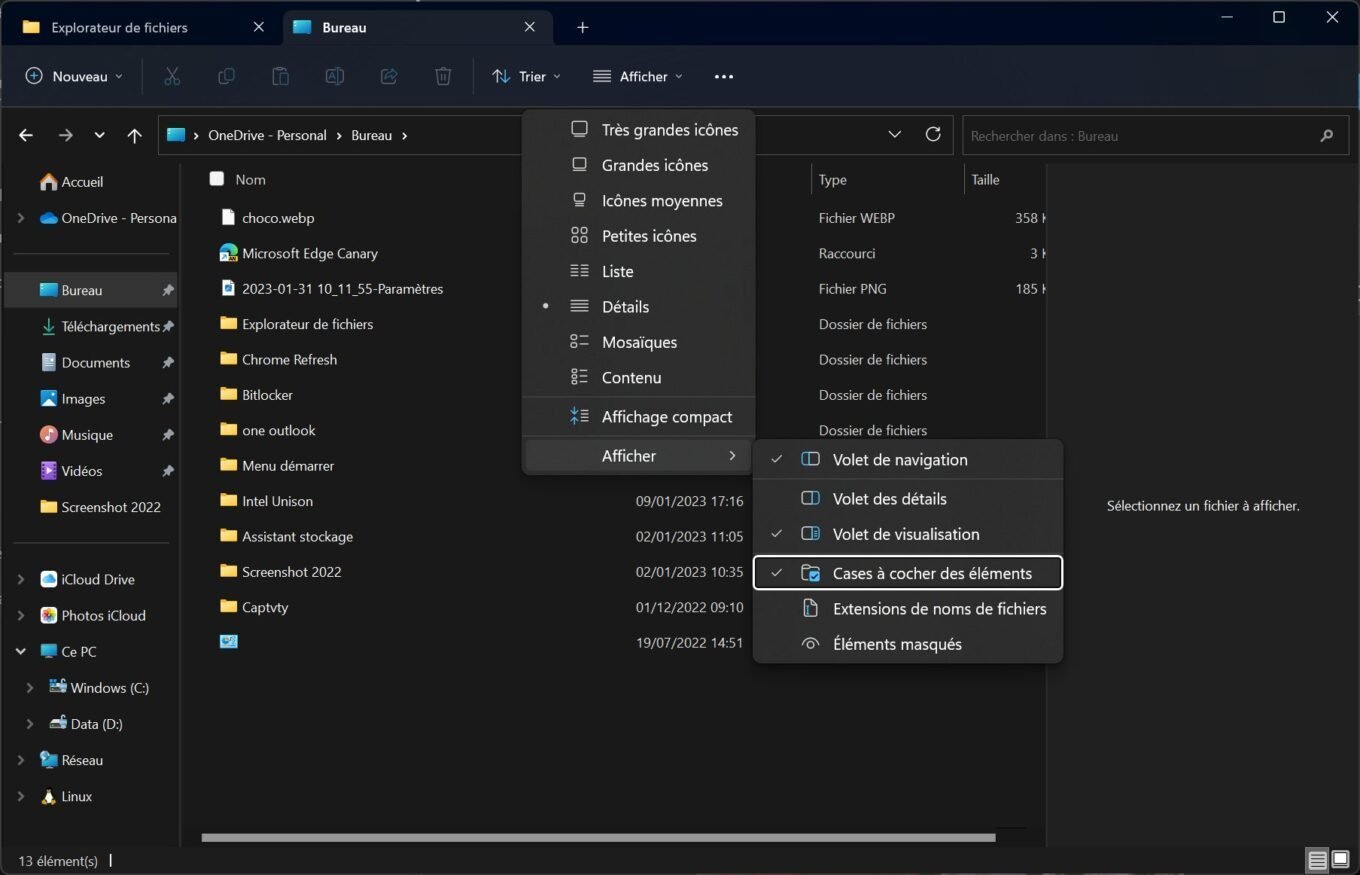1360x875 pixels.
Task: Collapse the Ce PC tree node
Action: [x=21, y=651]
